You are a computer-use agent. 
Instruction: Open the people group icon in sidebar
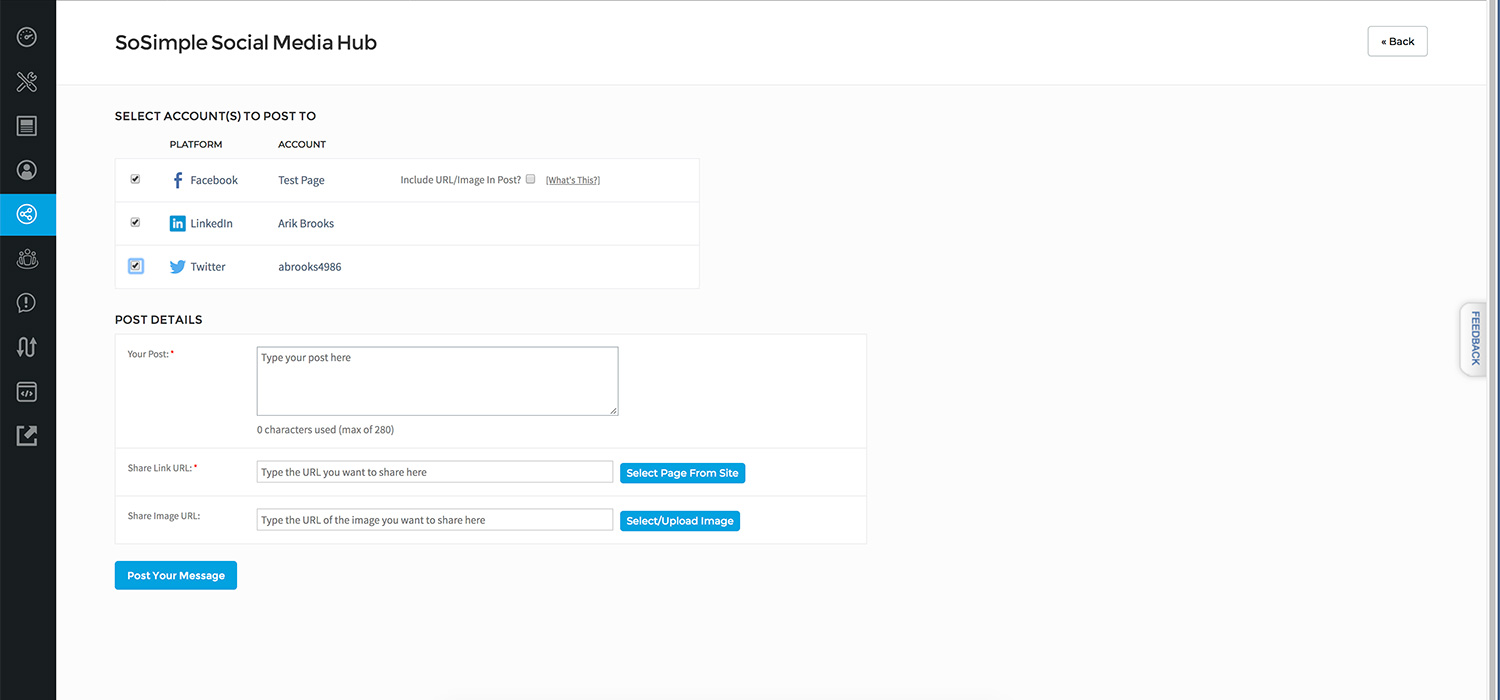pyautogui.click(x=27, y=259)
